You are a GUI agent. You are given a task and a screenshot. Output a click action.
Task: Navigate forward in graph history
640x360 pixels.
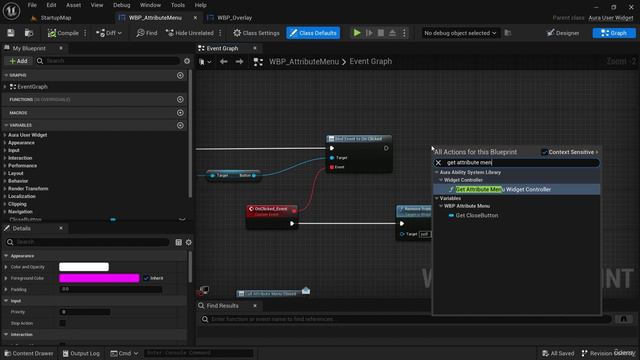pos(240,62)
